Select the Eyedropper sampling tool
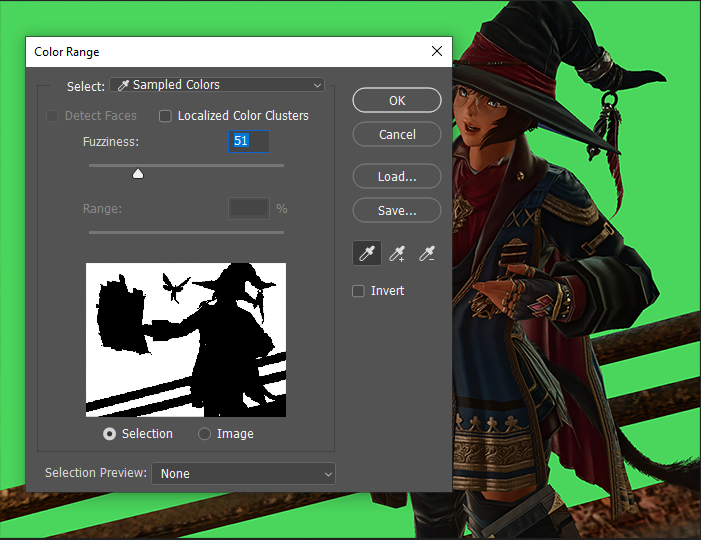The image size is (701, 540). pos(366,254)
